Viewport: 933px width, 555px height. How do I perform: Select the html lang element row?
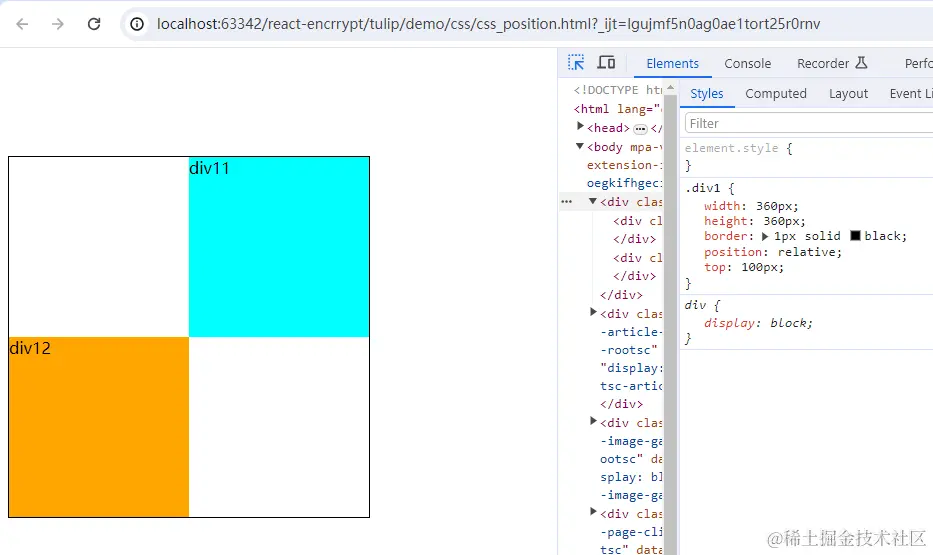click(x=618, y=109)
